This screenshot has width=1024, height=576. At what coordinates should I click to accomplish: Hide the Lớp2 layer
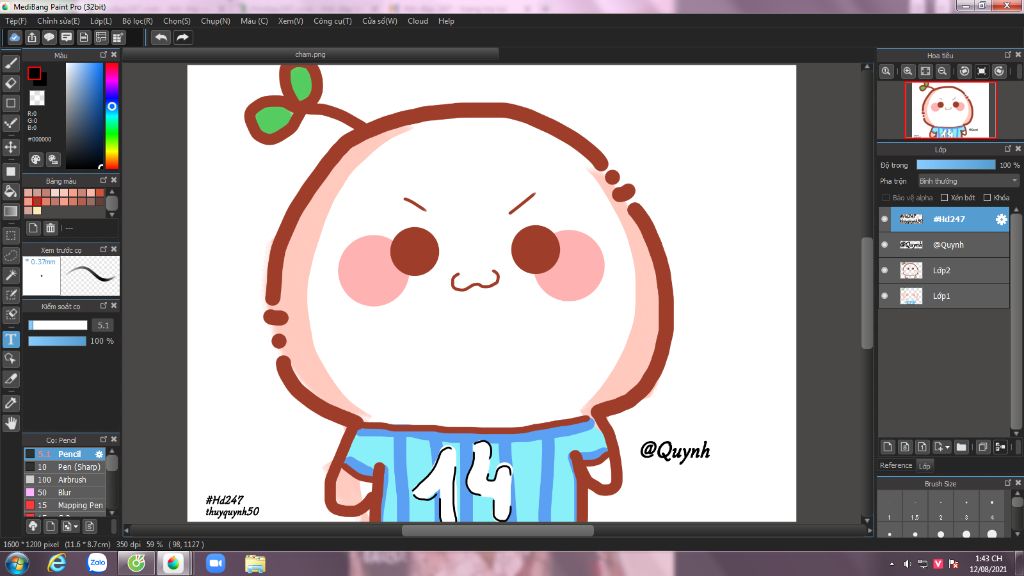[885, 270]
